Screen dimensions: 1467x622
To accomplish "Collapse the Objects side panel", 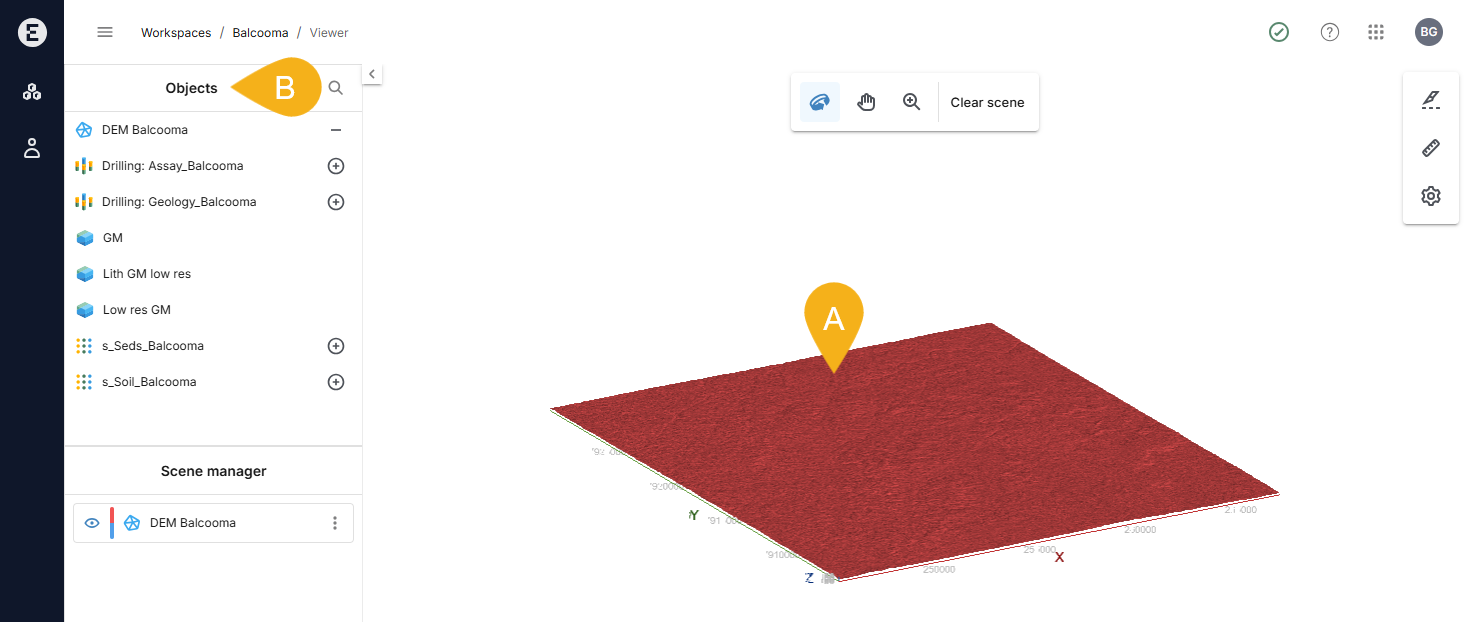I will (372, 74).
